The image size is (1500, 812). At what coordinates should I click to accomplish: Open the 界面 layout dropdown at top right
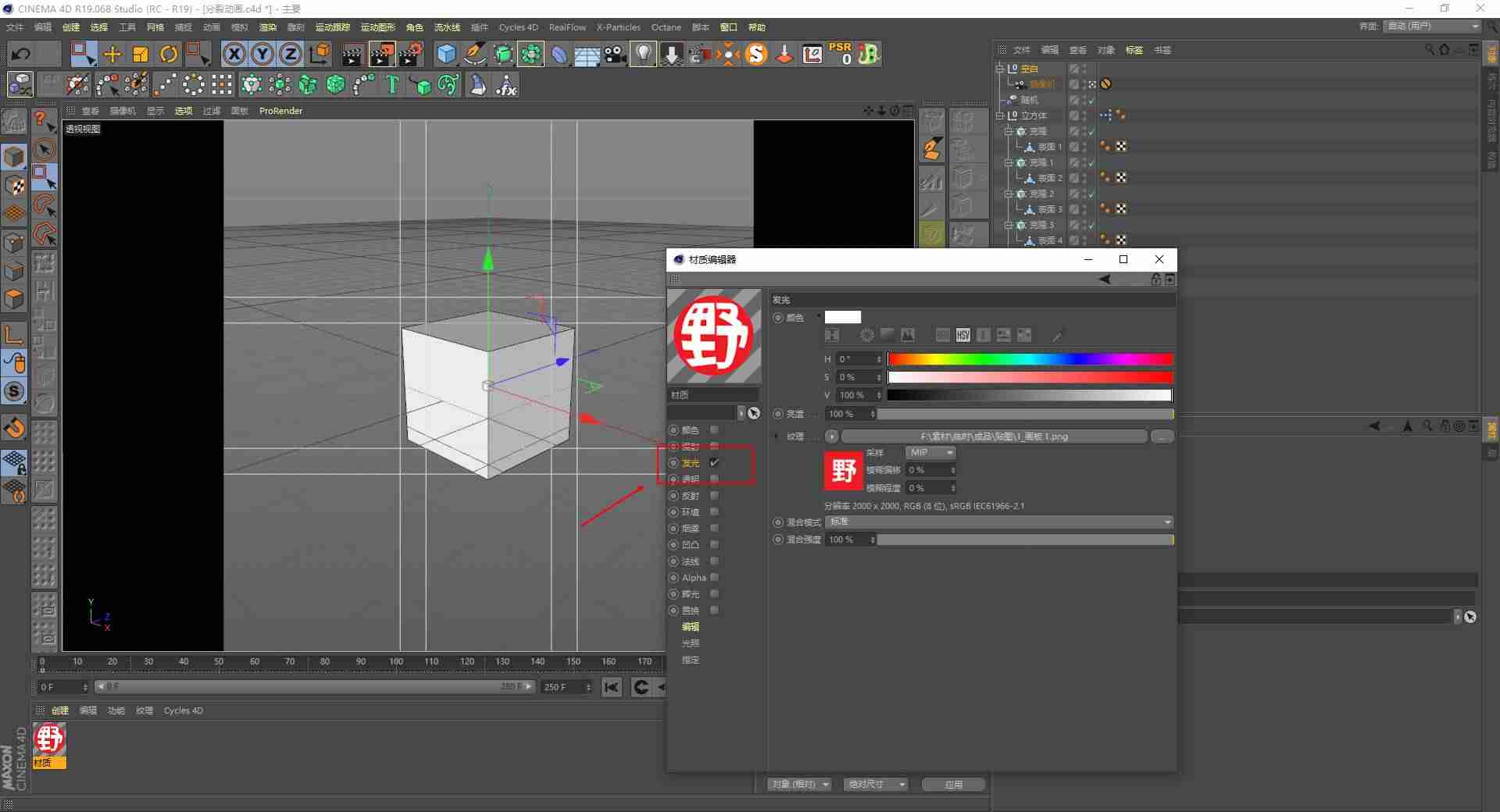1432,27
